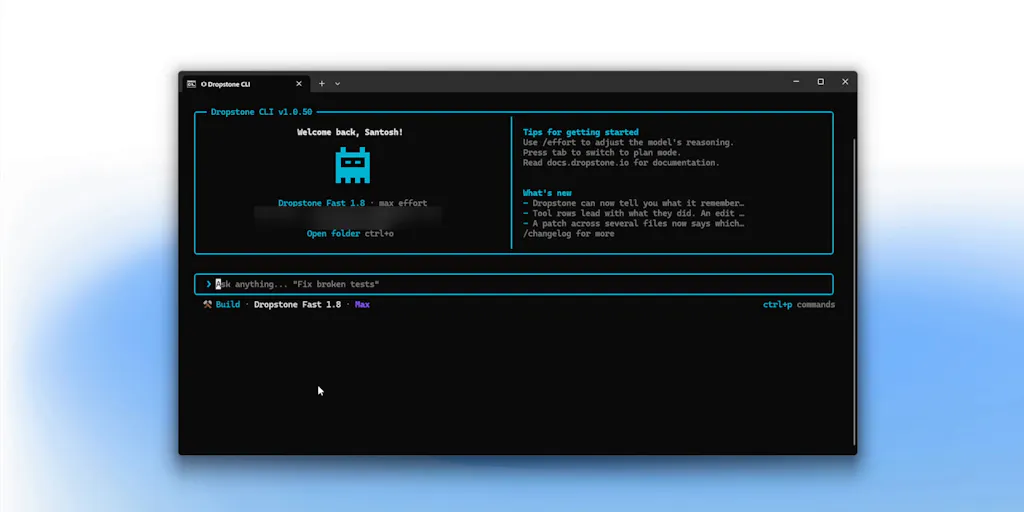
Task: Click the ctrl+p commands hint
Action: pyautogui.click(x=799, y=304)
